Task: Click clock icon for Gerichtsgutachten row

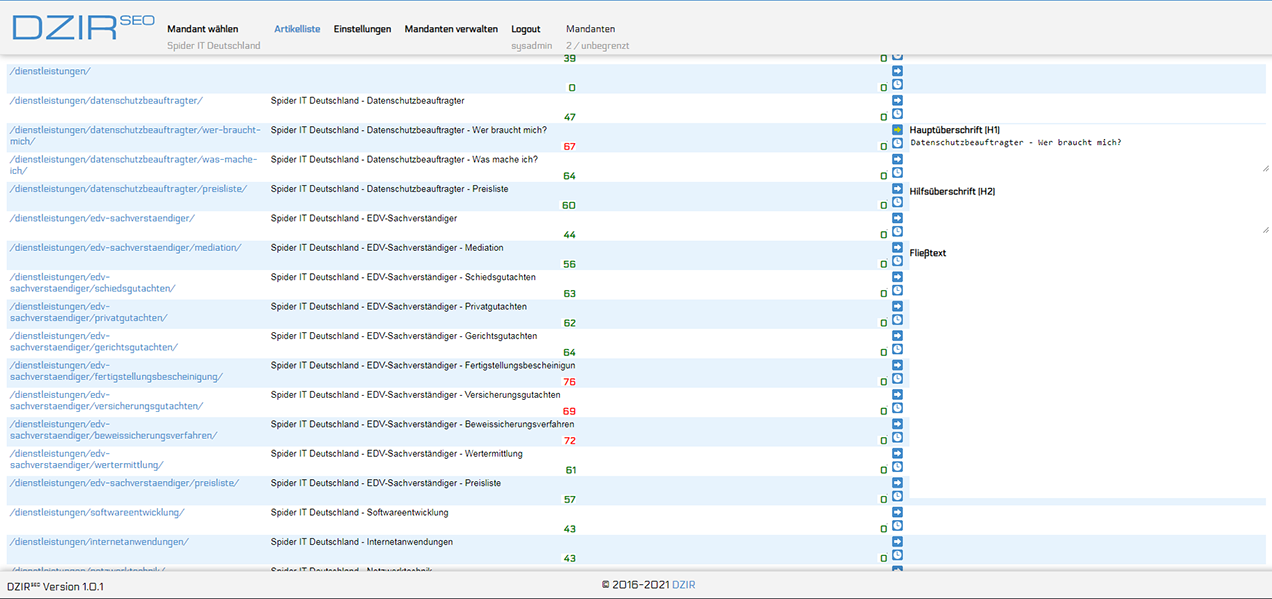Action: tap(897, 350)
